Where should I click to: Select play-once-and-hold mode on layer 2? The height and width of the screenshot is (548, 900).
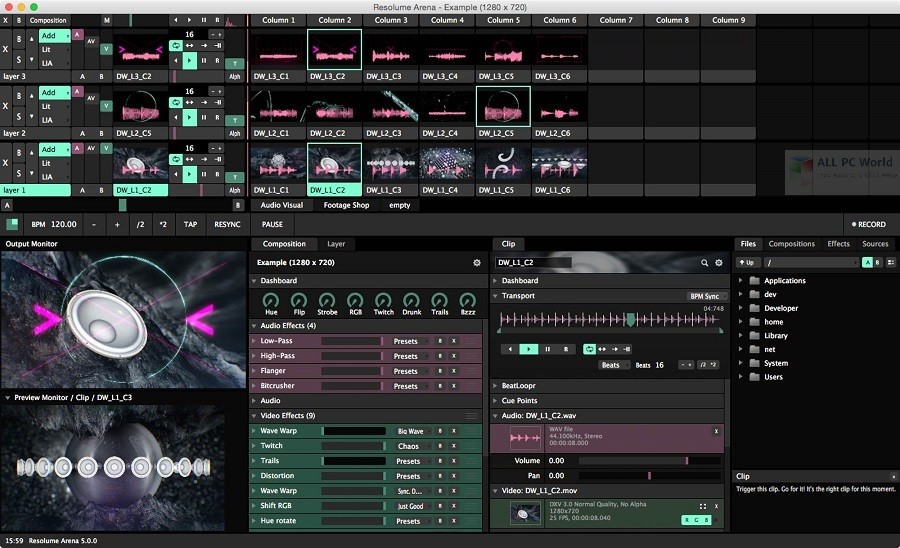pos(218,102)
